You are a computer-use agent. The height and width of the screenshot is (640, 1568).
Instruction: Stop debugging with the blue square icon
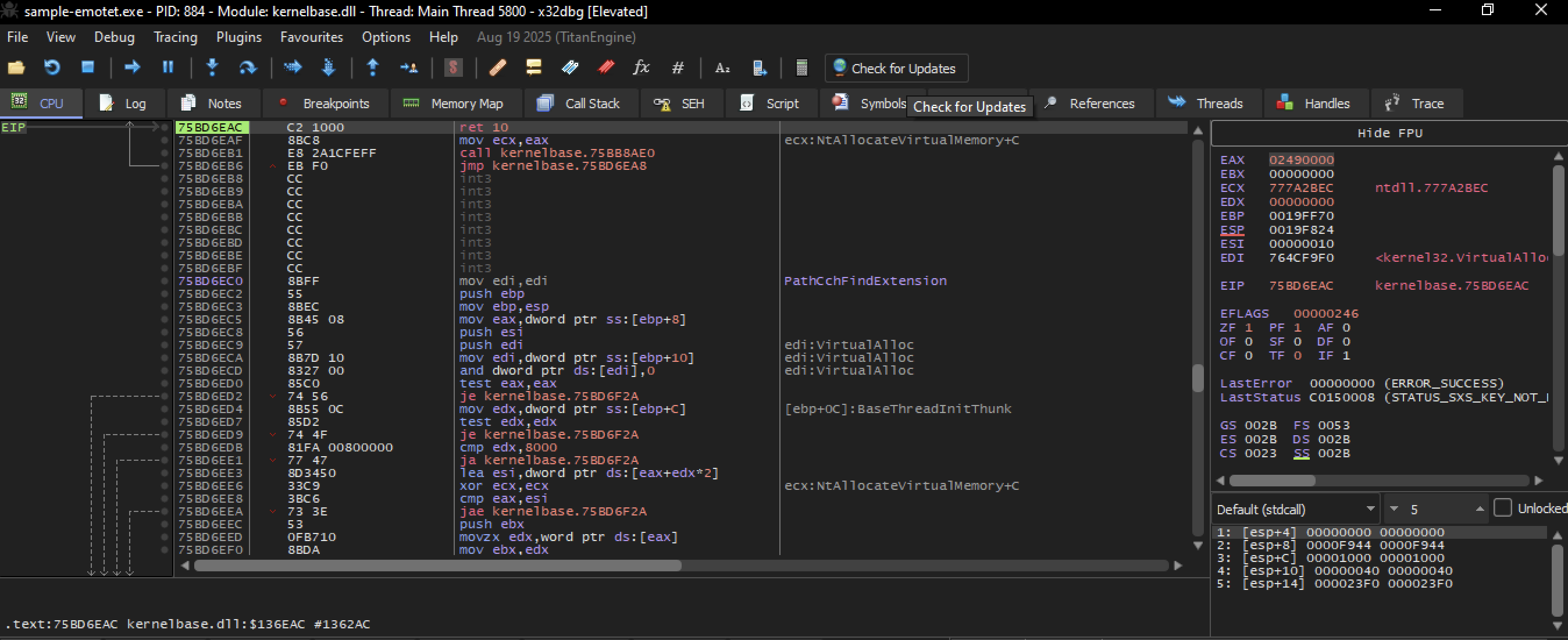tap(88, 67)
